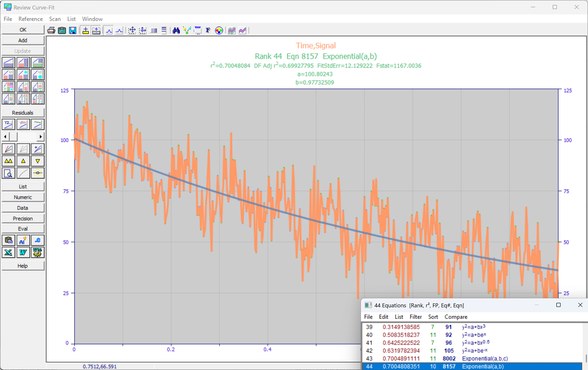Image resolution: width=588 pixels, height=370 pixels.
Task: Click the binoculars icon in the toolbar
Action: pos(176,30)
